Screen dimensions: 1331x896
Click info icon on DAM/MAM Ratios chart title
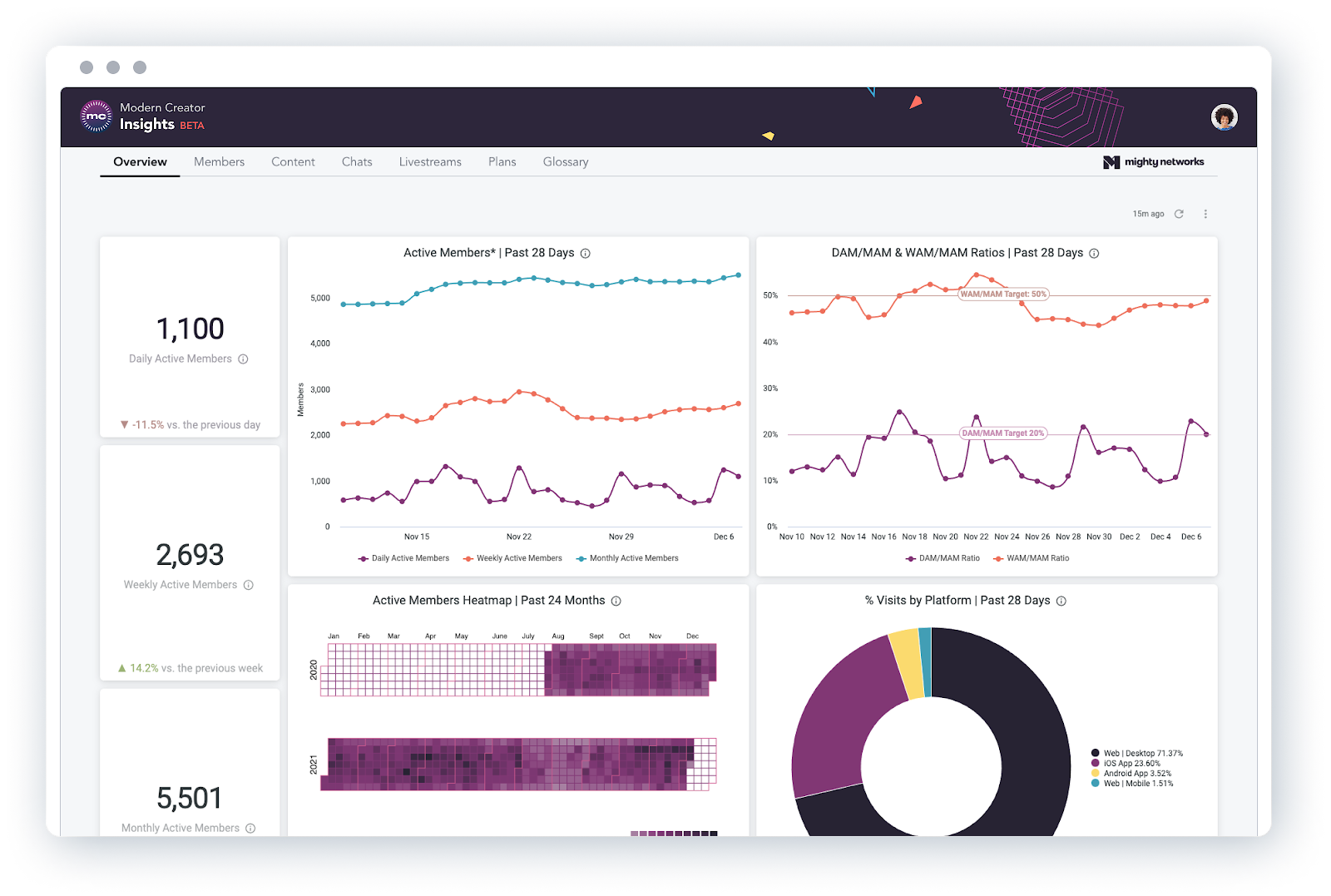[1094, 254]
